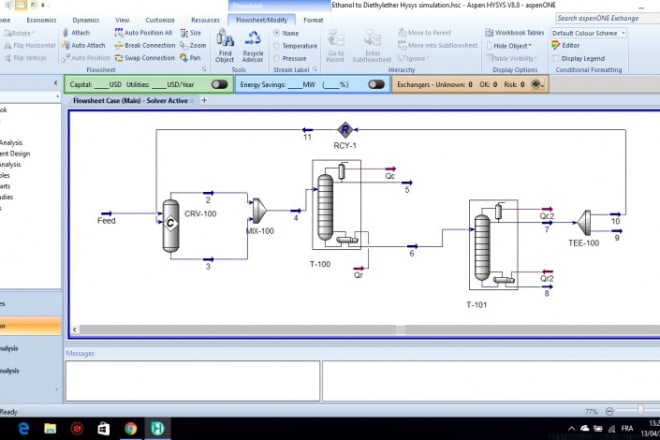The height and width of the screenshot is (440, 660).
Task: Enable the Display Legend checkbox
Action: [x=556, y=58]
